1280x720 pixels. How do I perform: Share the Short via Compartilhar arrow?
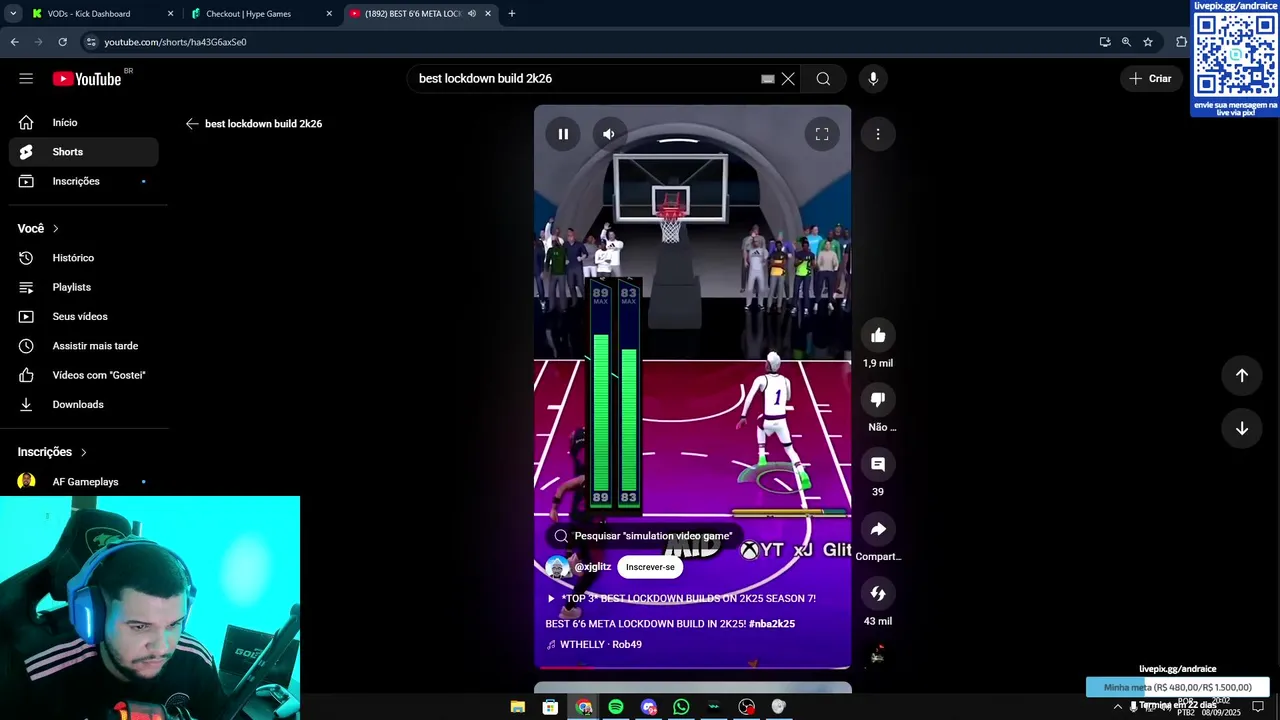coord(878,529)
